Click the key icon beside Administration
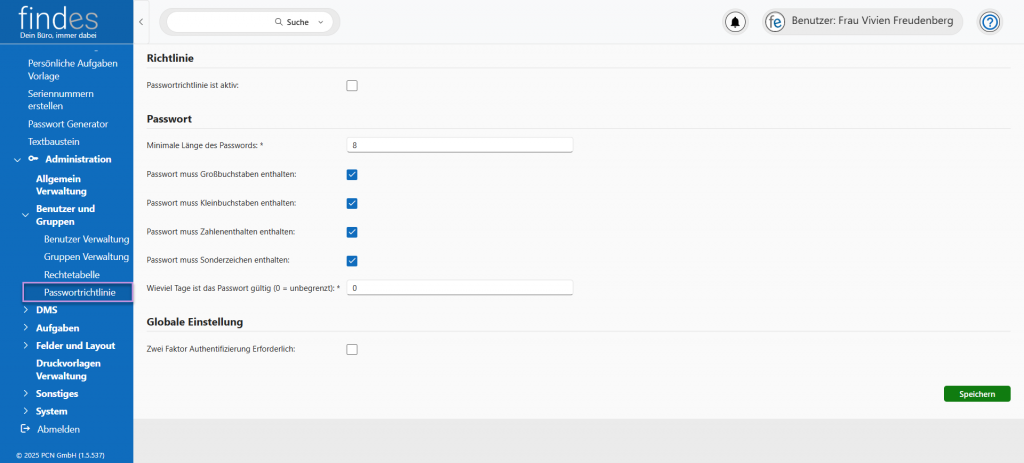Image resolution: width=1024 pixels, height=463 pixels. tap(33, 159)
